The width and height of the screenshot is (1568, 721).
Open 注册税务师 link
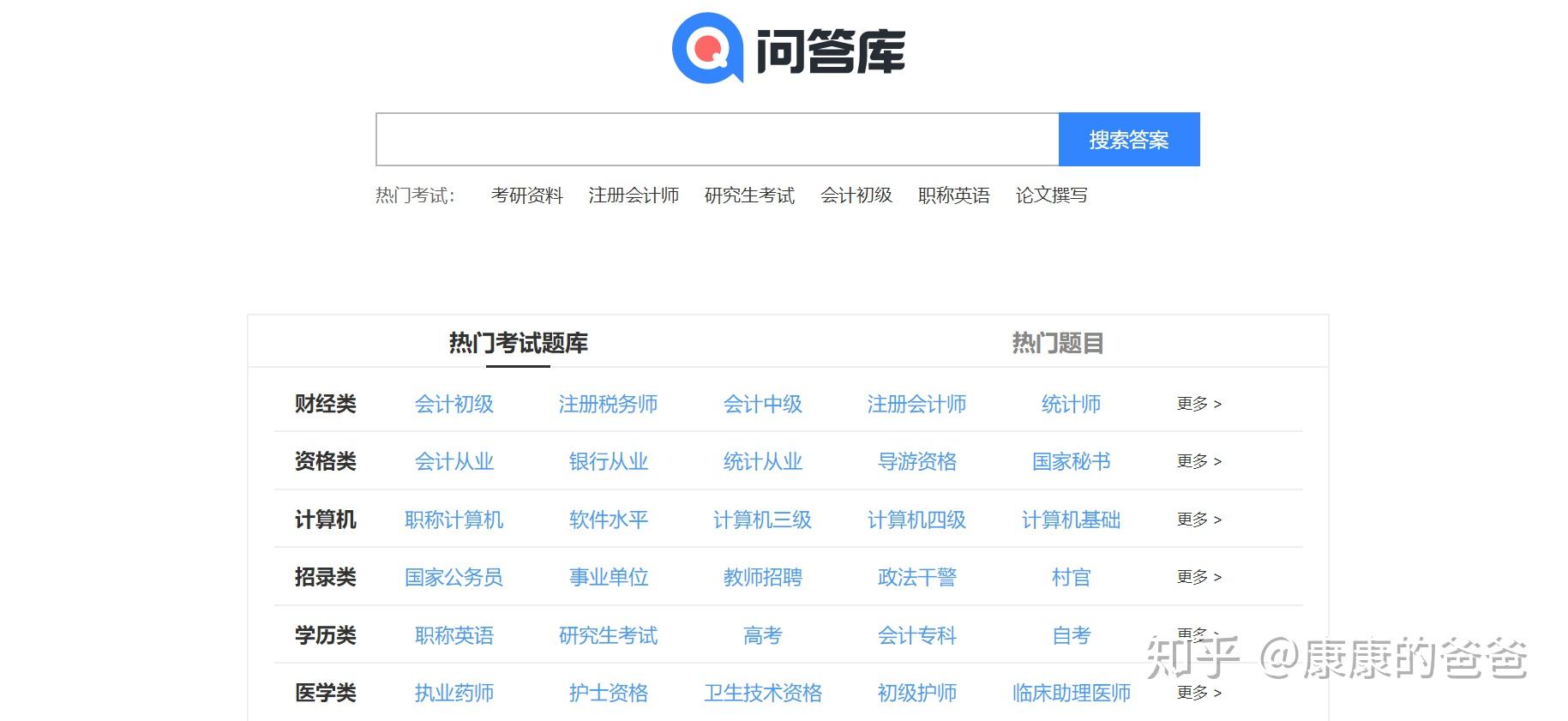pos(609,404)
